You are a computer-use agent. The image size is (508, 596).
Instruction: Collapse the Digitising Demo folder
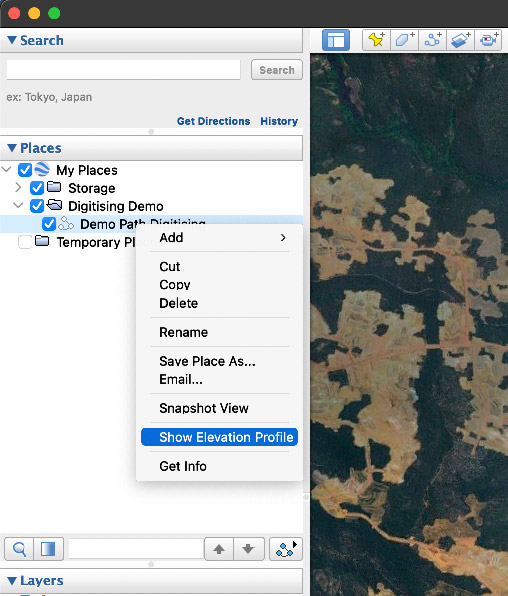[18, 206]
